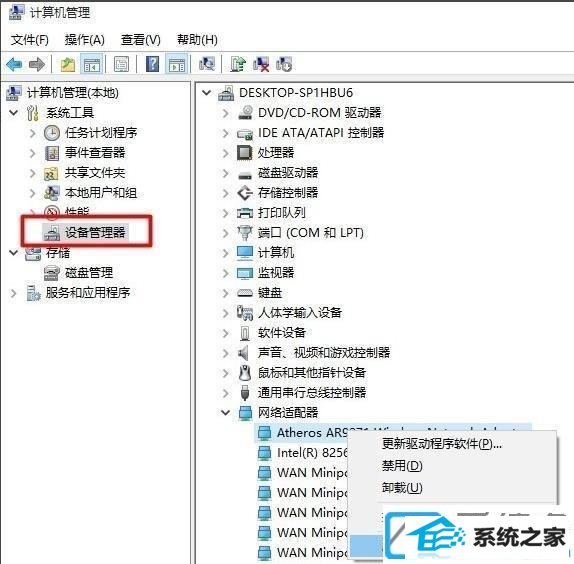This screenshot has width=574, height=564.
Task: Click the Uninstall device red X icon
Action: pyautogui.click(x=261, y=64)
